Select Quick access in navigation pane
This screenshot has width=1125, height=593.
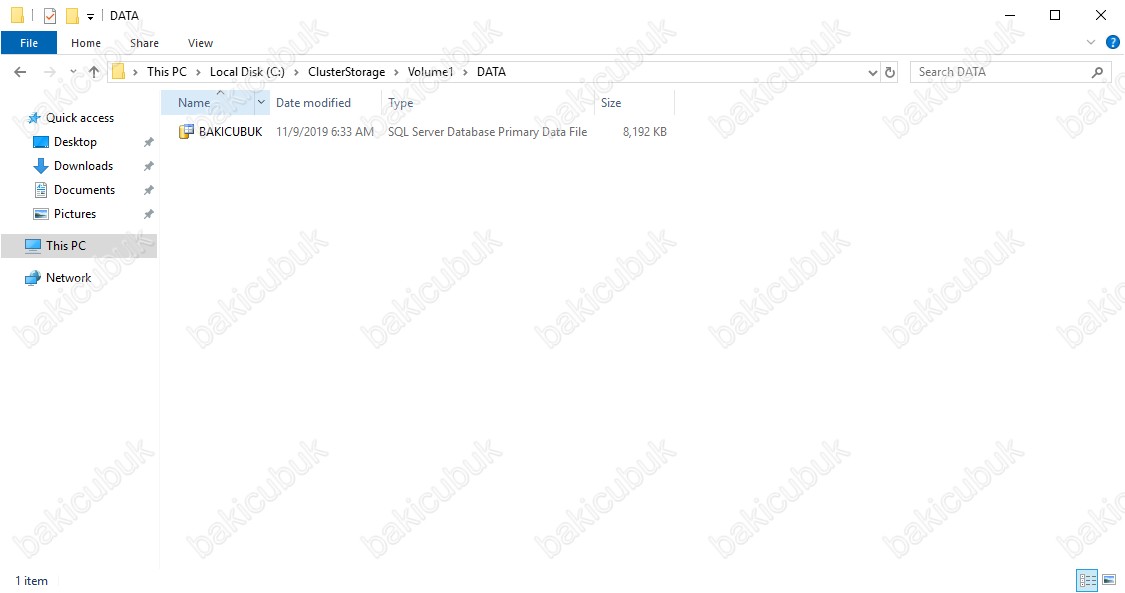point(80,118)
